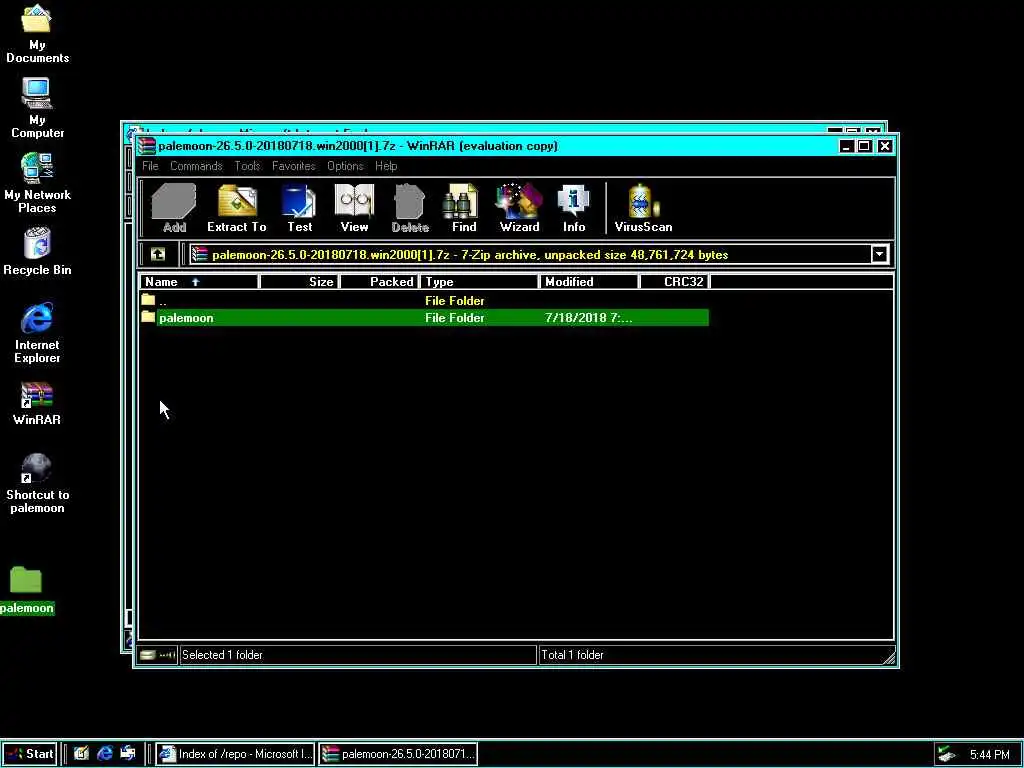Click the palemoon-26.5.0 WinRAR taskbar button
Image resolution: width=1024 pixels, height=768 pixels.
click(398, 754)
